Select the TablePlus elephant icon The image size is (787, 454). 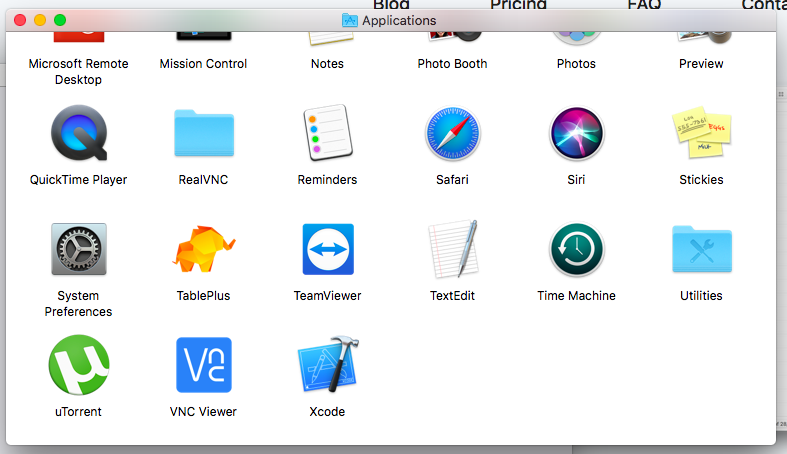(203, 249)
